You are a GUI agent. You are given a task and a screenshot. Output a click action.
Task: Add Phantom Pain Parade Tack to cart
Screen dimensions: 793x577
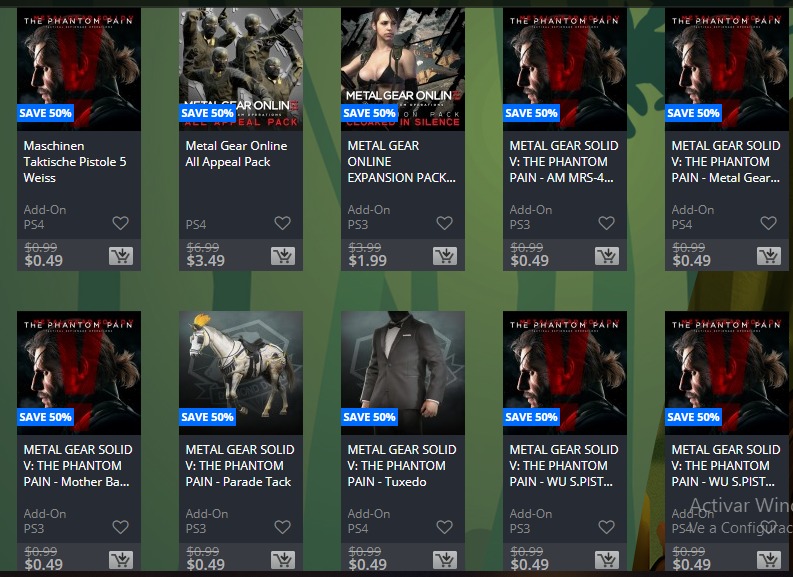pyautogui.click(x=283, y=560)
